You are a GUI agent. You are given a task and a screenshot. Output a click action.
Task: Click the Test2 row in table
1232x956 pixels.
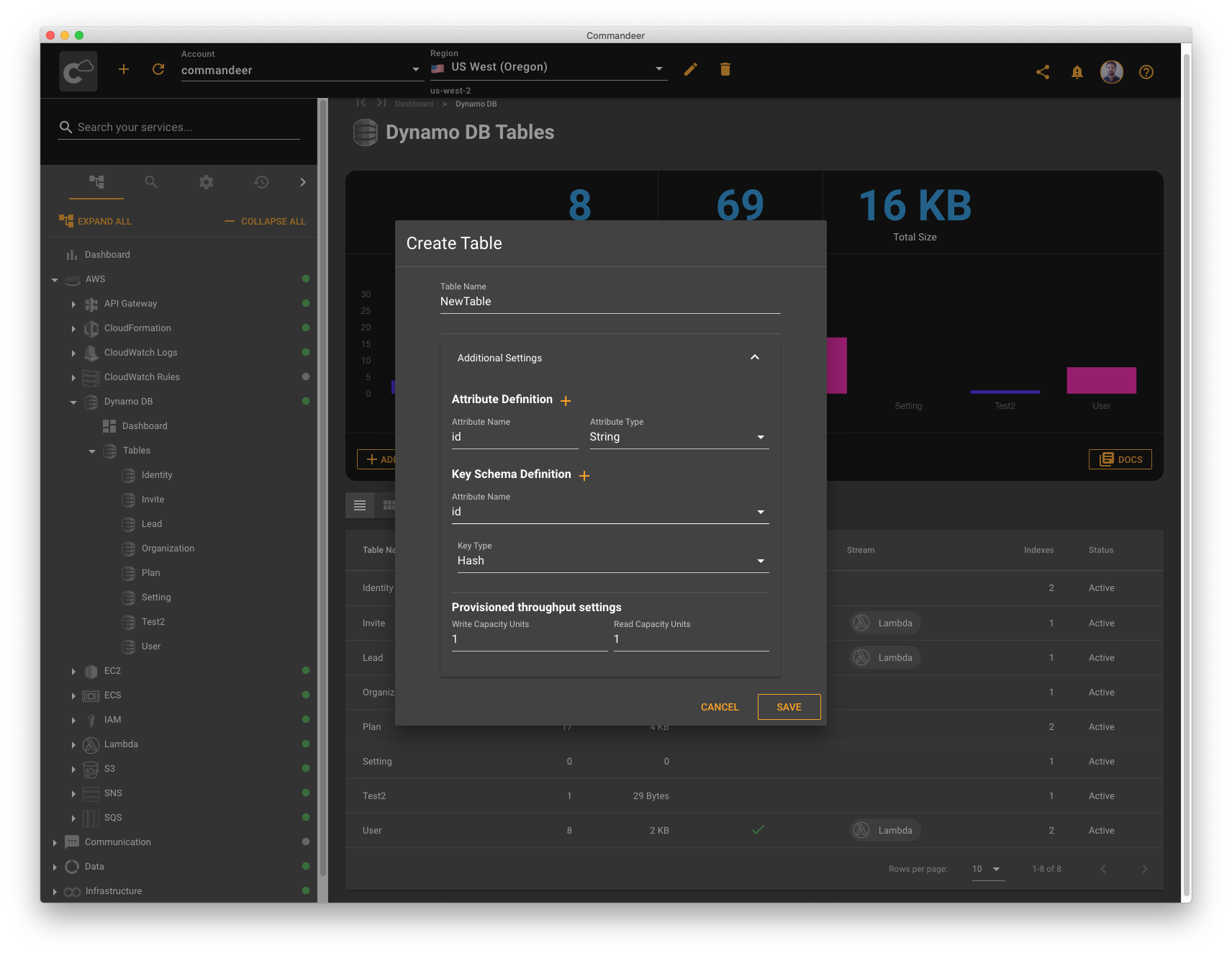(x=754, y=795)
